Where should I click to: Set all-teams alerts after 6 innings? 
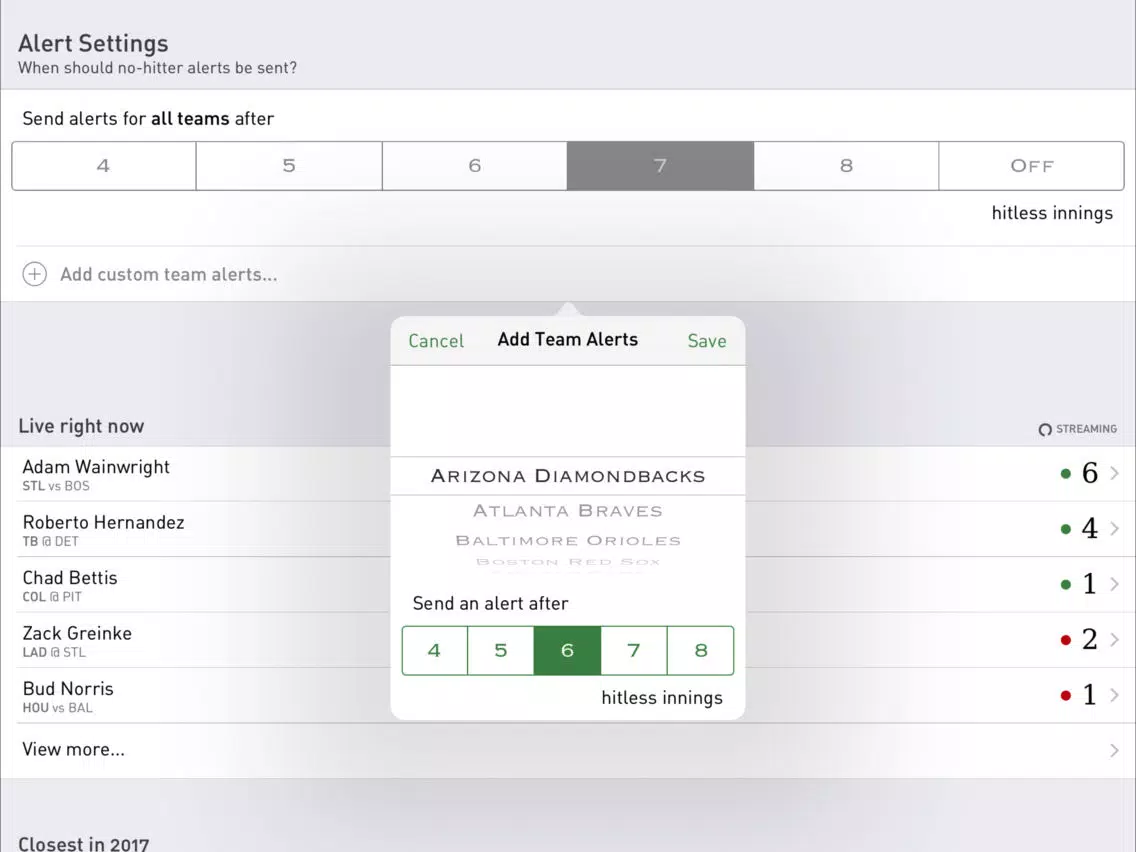(x=475, y=166)
